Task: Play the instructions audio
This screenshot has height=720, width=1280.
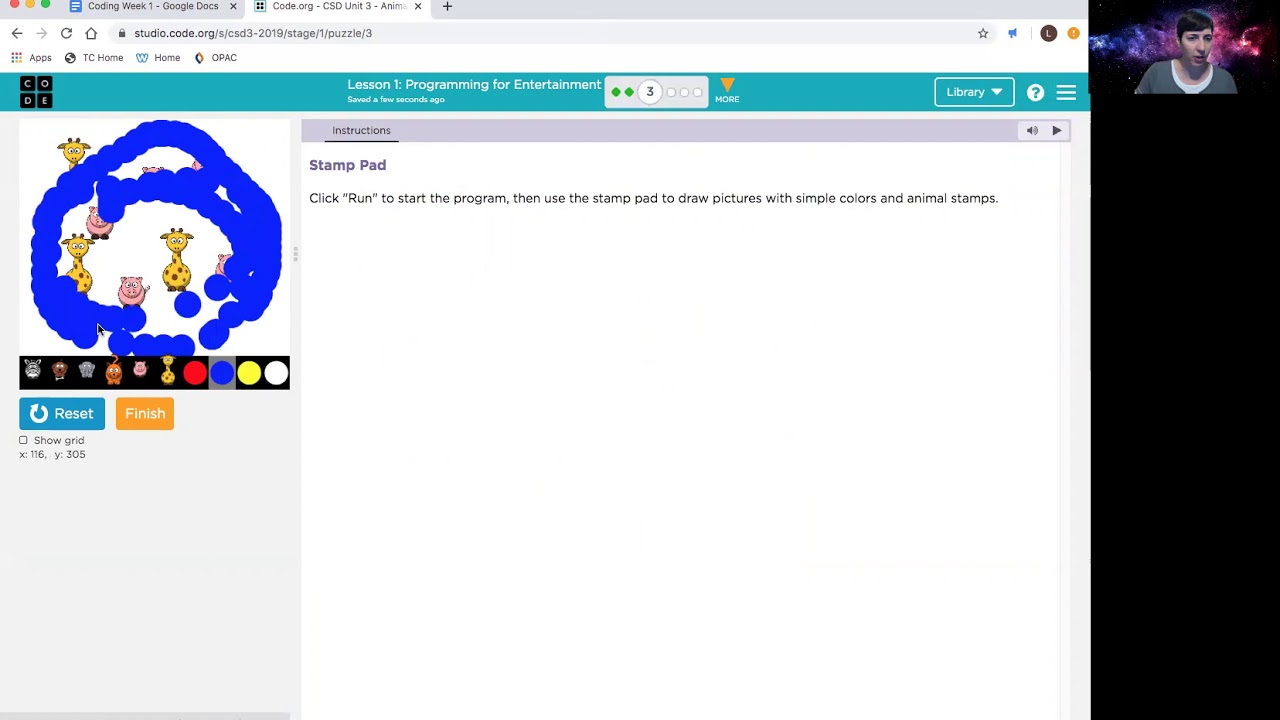Action: point(1057,130)
